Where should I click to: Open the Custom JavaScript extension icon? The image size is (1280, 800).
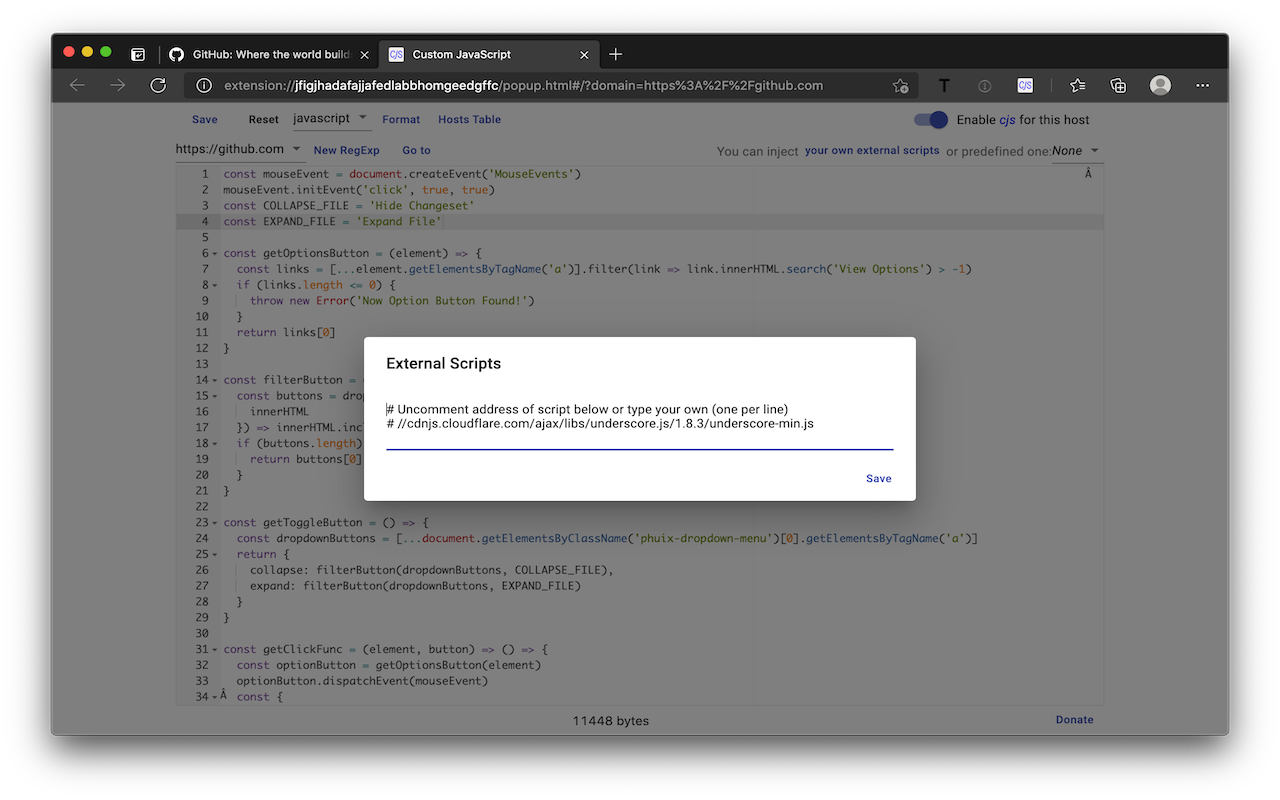click(x=1025, y=86)
